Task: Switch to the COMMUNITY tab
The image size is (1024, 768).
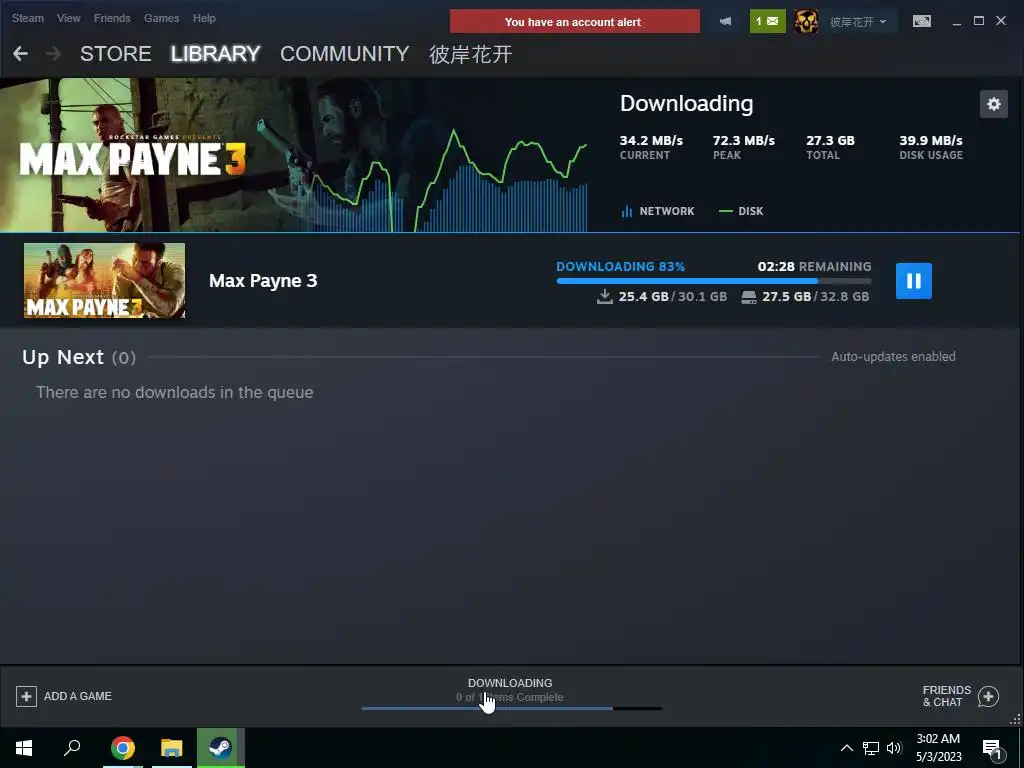Action: click(x=345, y=54)
